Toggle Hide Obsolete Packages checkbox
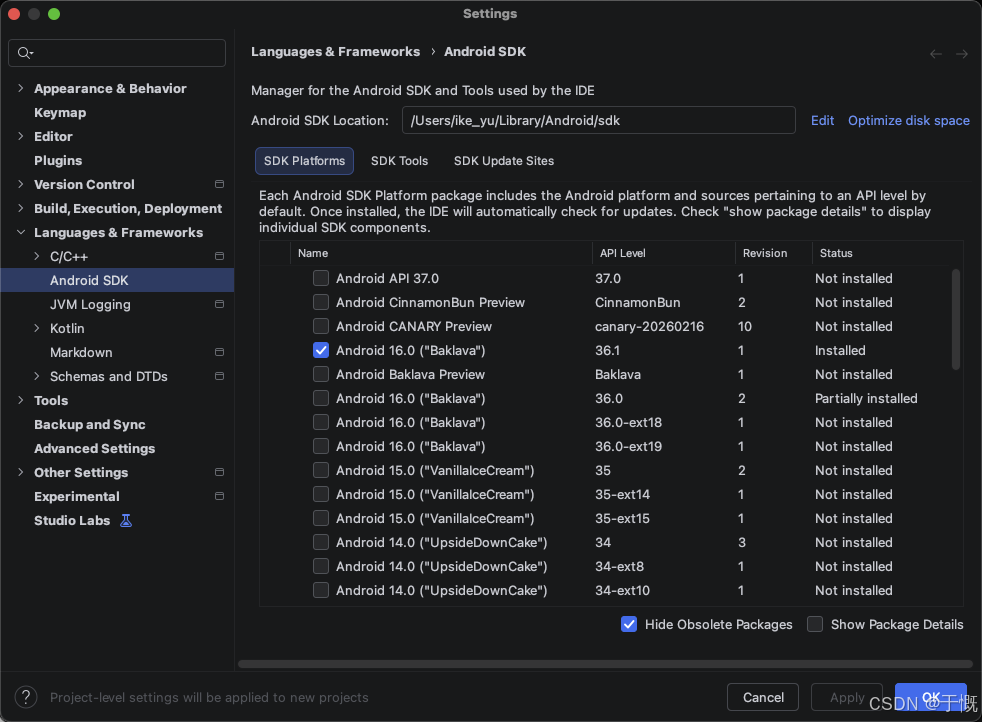Viewport: 982px width, 722px height. point(629,624)
